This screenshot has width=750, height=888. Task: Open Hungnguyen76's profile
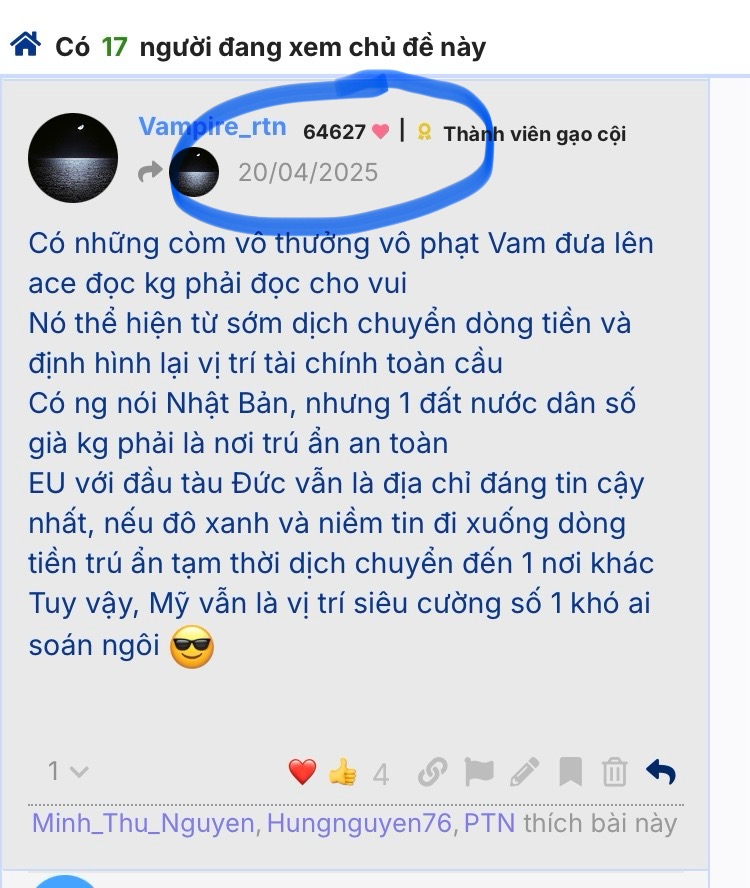[x=359, y=823]
